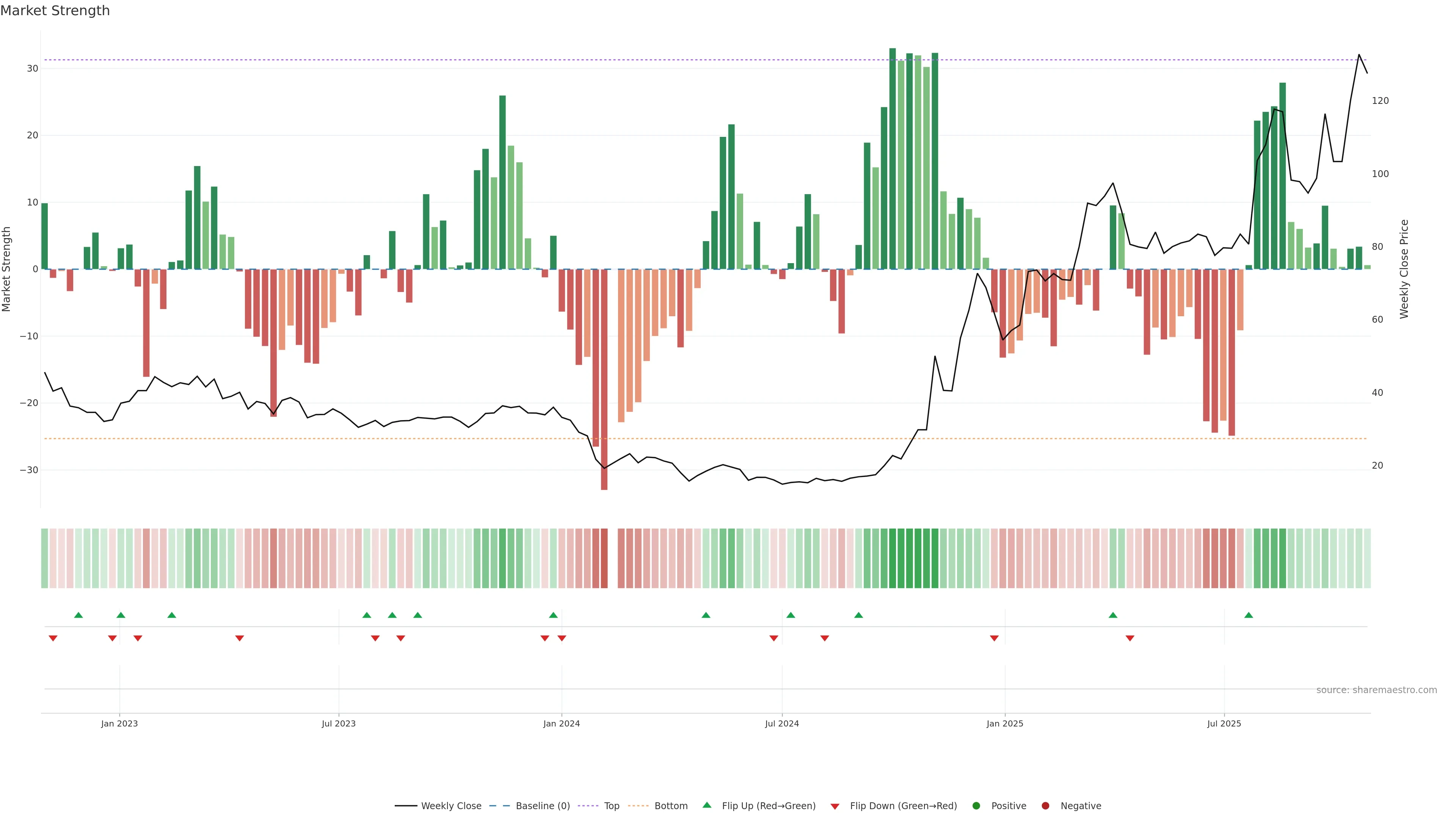Click Flip Down red triangle legend icon

(x=835, y=806)
